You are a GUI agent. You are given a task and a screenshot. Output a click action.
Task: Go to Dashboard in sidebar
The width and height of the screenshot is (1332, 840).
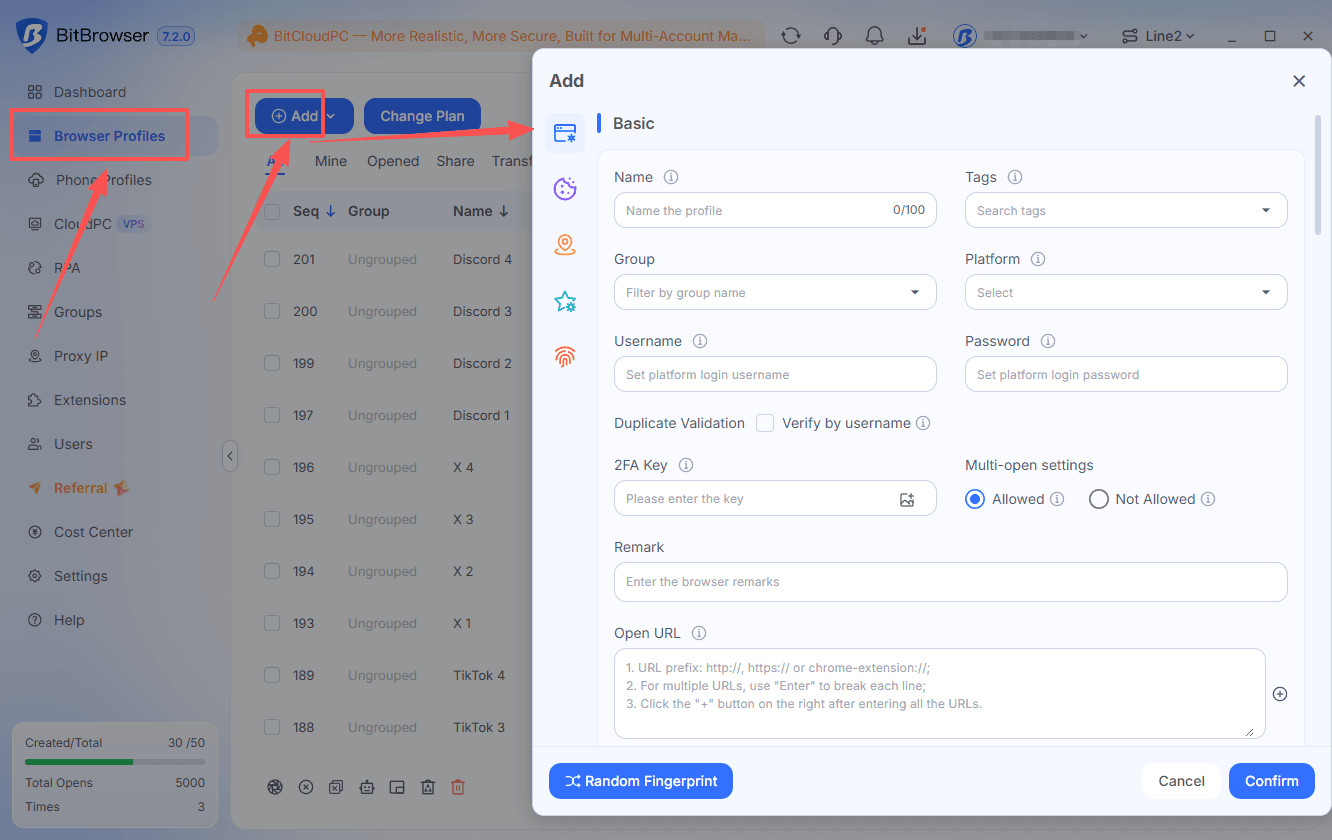[x=90, y=92]
